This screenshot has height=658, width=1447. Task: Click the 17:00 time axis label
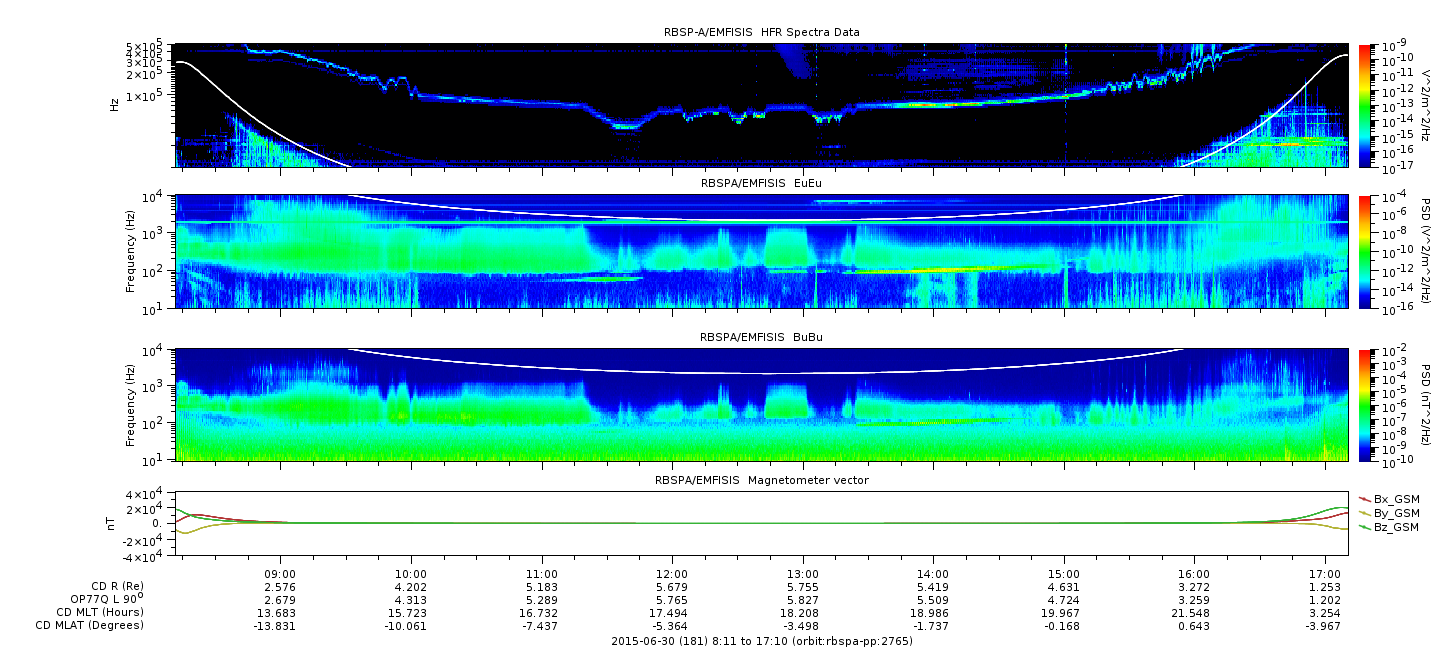coord(1324,573)
